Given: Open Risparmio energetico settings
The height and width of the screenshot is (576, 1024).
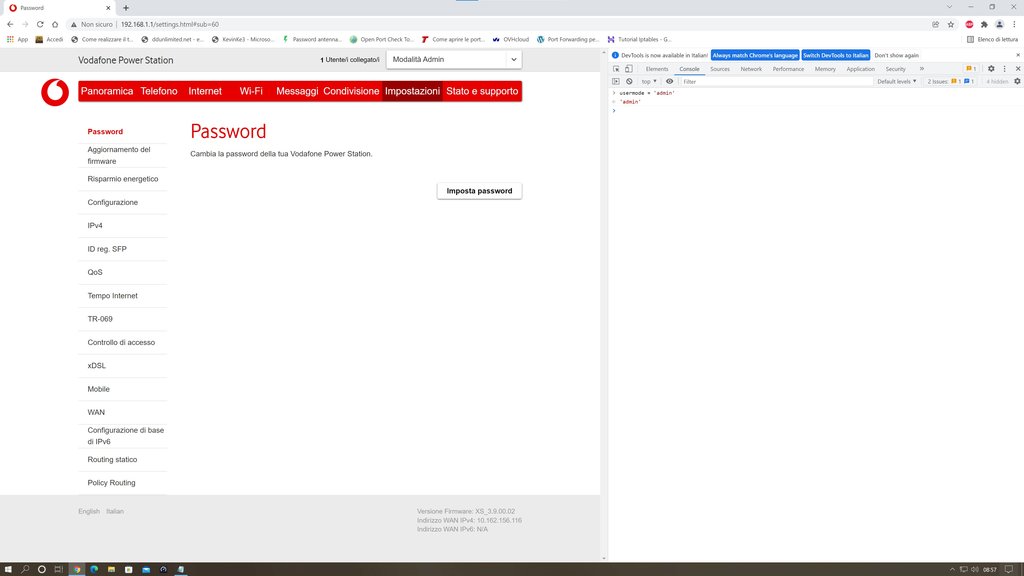Looking at the screenshot, I should (x=122, y=179).
